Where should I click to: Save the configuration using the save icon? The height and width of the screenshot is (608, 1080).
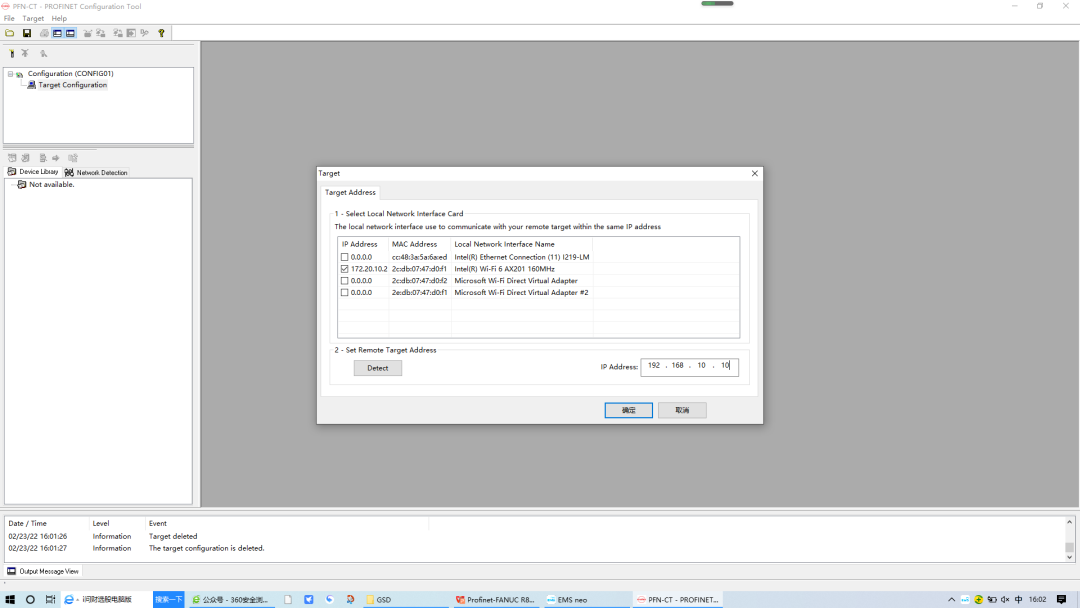click(27, 32)
